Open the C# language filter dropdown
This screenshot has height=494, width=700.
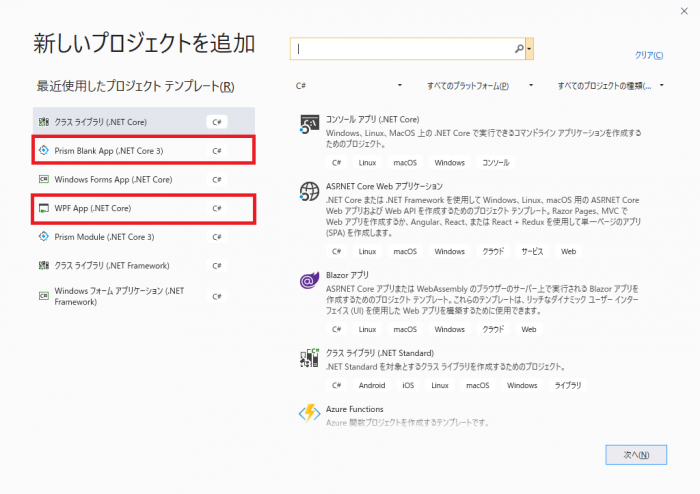pyautogui.click(x=350, y=86)
